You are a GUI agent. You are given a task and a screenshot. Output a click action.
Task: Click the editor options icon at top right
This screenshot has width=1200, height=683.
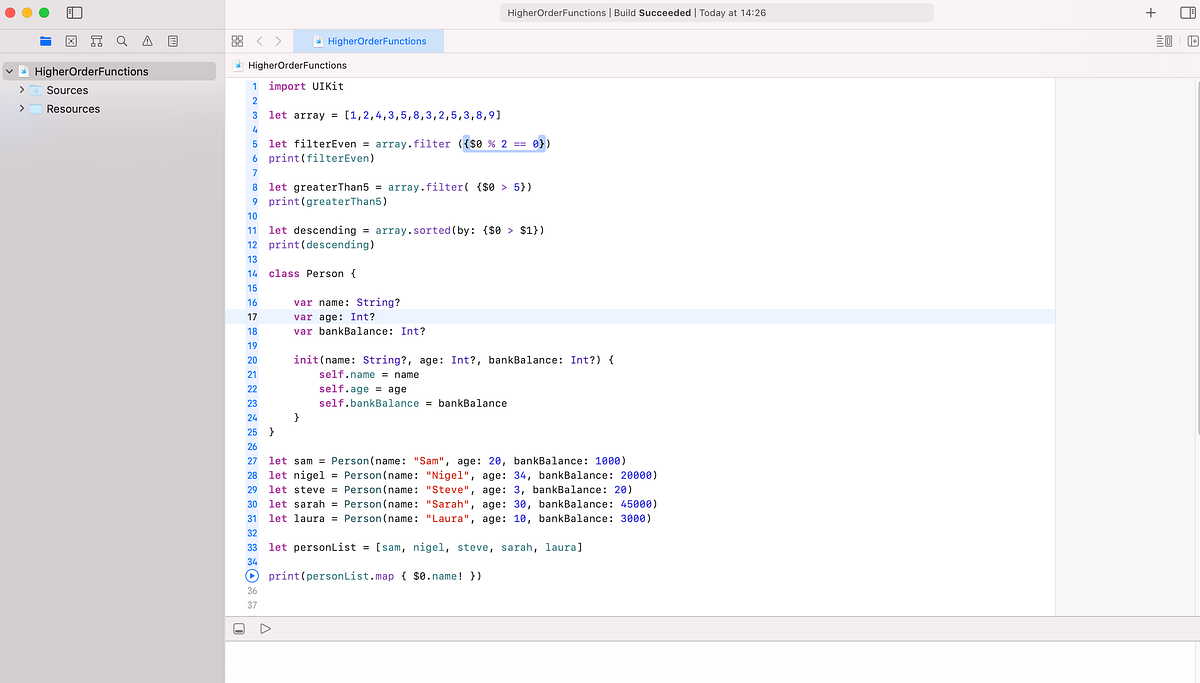[1163, 40]
